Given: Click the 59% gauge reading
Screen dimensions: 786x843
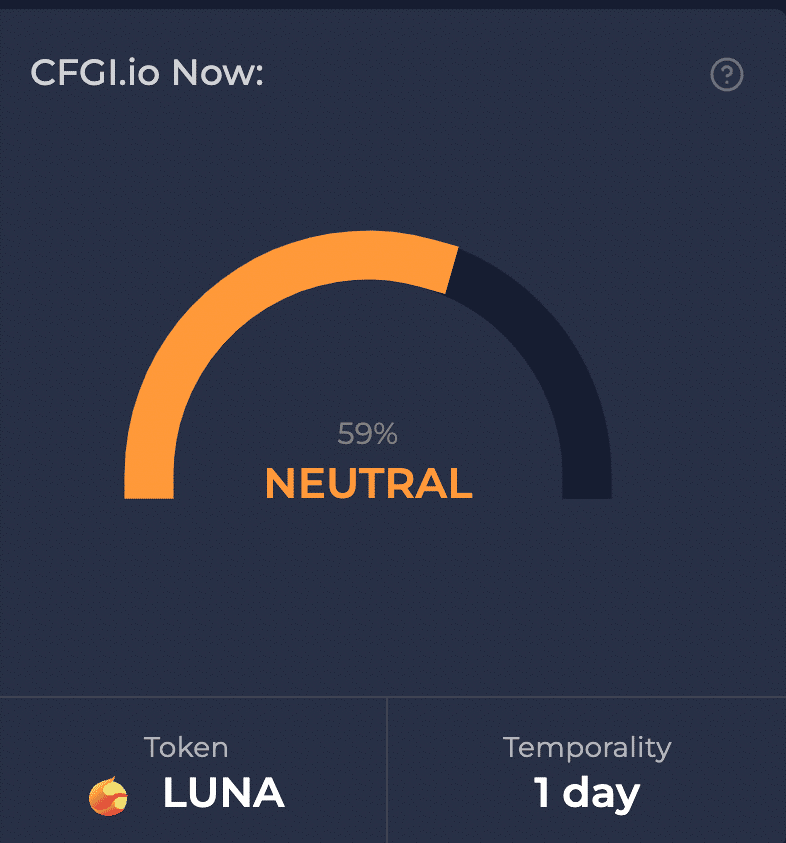Looking at the screenshot, I should point(367,433).
